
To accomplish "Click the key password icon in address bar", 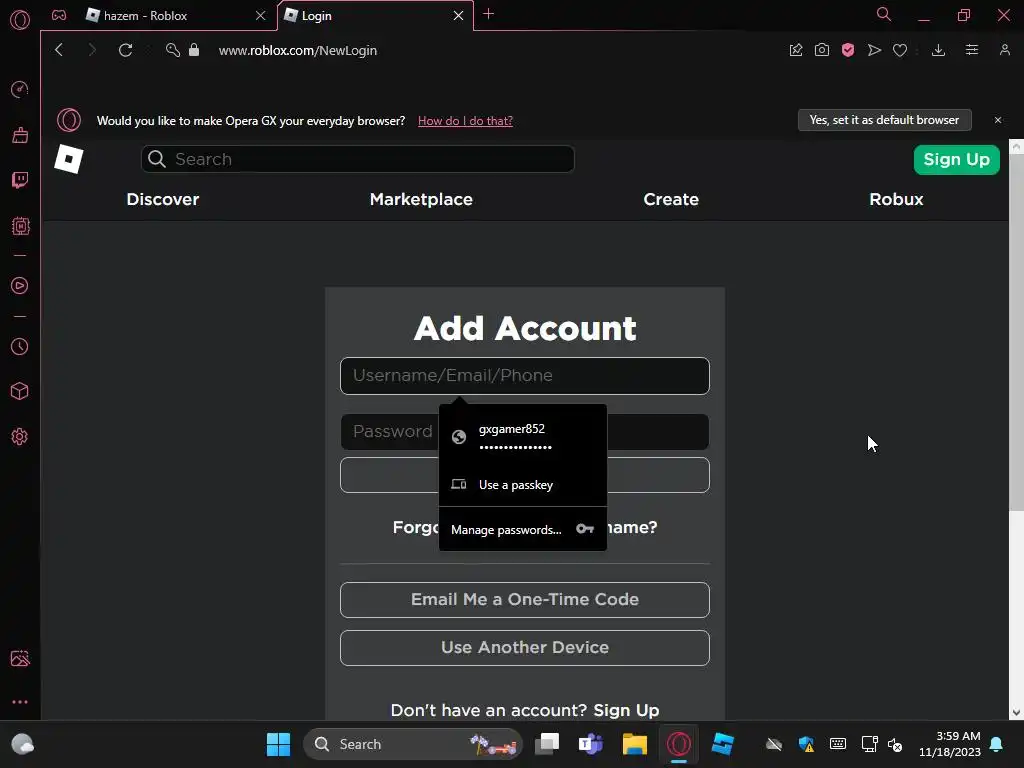I will [172, 50].
